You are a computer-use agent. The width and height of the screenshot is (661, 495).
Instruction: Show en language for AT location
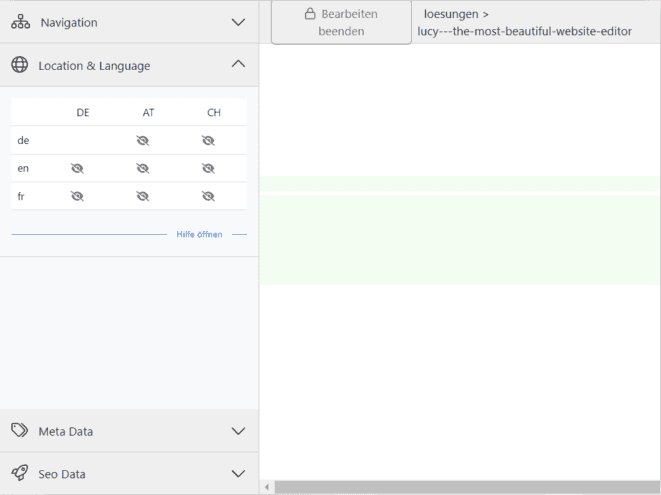143,169
